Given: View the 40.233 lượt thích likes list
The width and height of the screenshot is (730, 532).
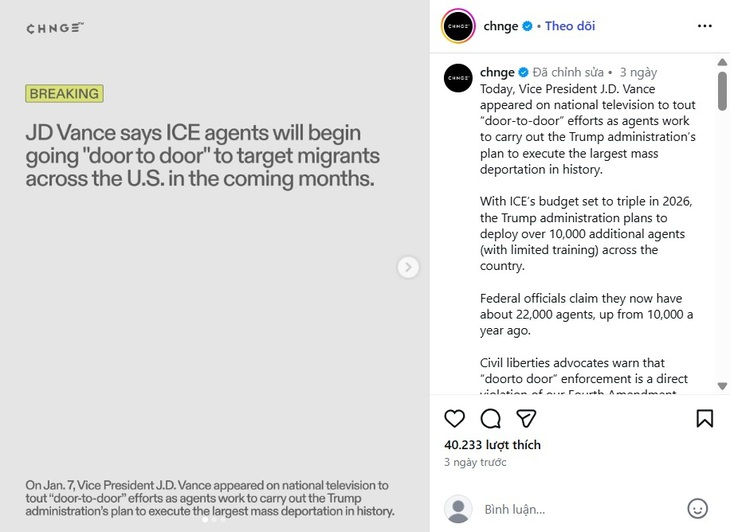Looking at the screenshot, I should tap(492, 445).
